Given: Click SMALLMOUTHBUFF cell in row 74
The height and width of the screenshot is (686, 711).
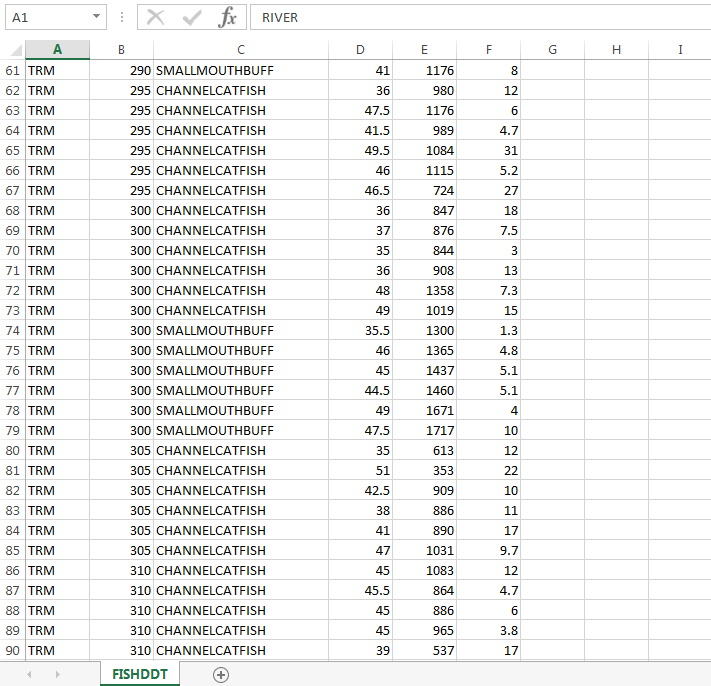Looking at the screenshot, I should tap(215, 331).
